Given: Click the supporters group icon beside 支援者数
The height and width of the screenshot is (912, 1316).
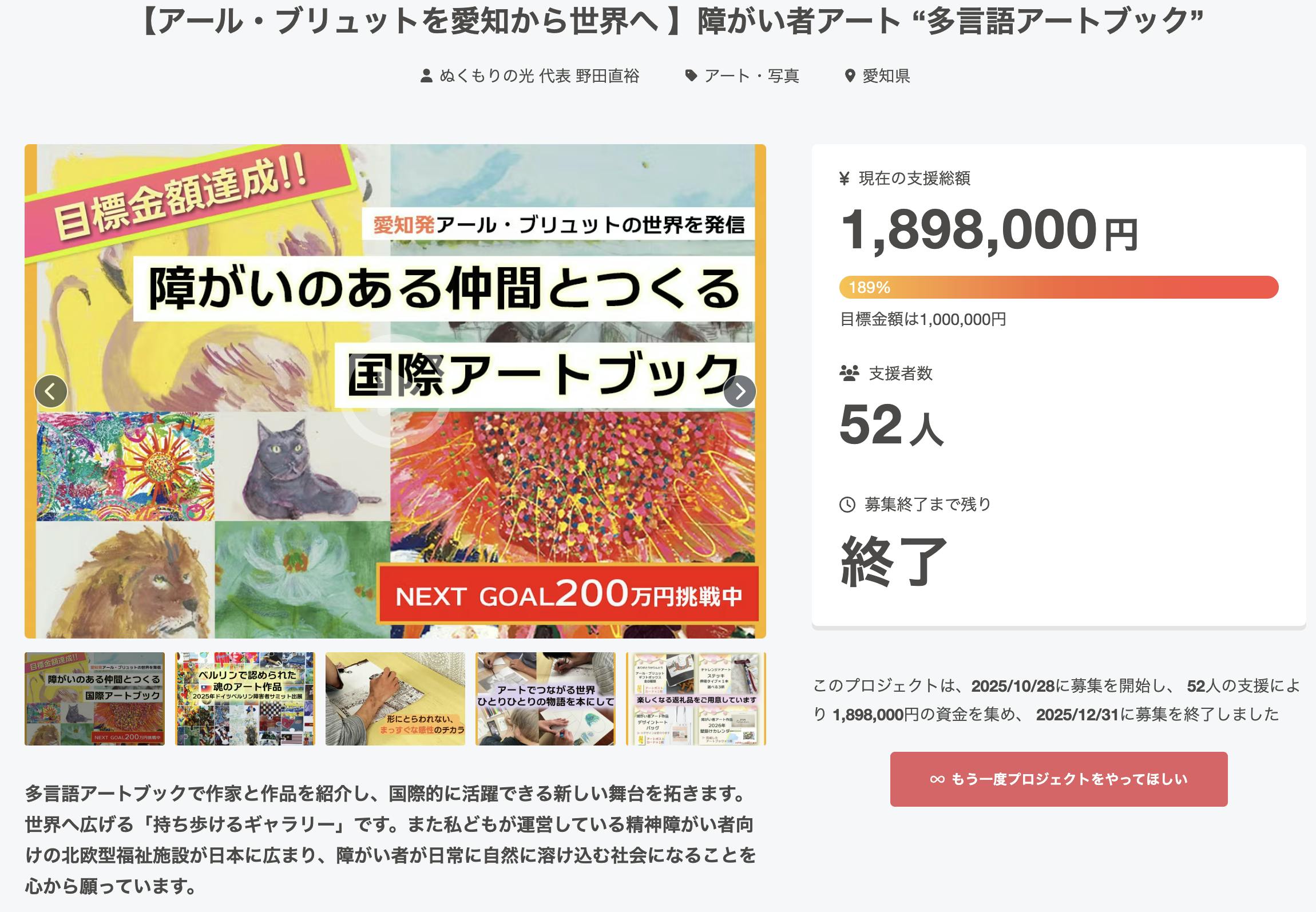Looking at the screenshot, I should click(849, 374).
